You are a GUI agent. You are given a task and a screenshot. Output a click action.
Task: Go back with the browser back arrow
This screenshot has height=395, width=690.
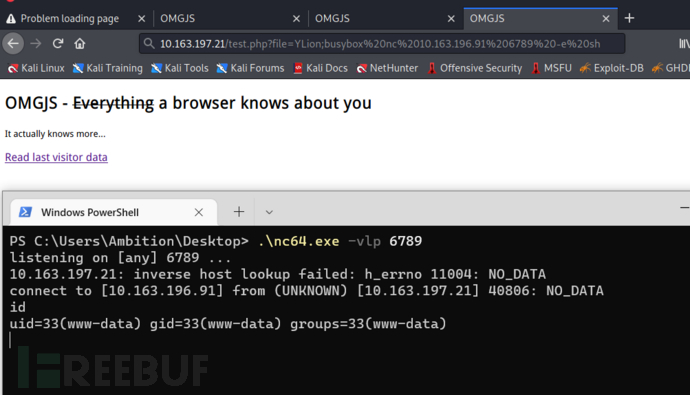click(13, 44)
